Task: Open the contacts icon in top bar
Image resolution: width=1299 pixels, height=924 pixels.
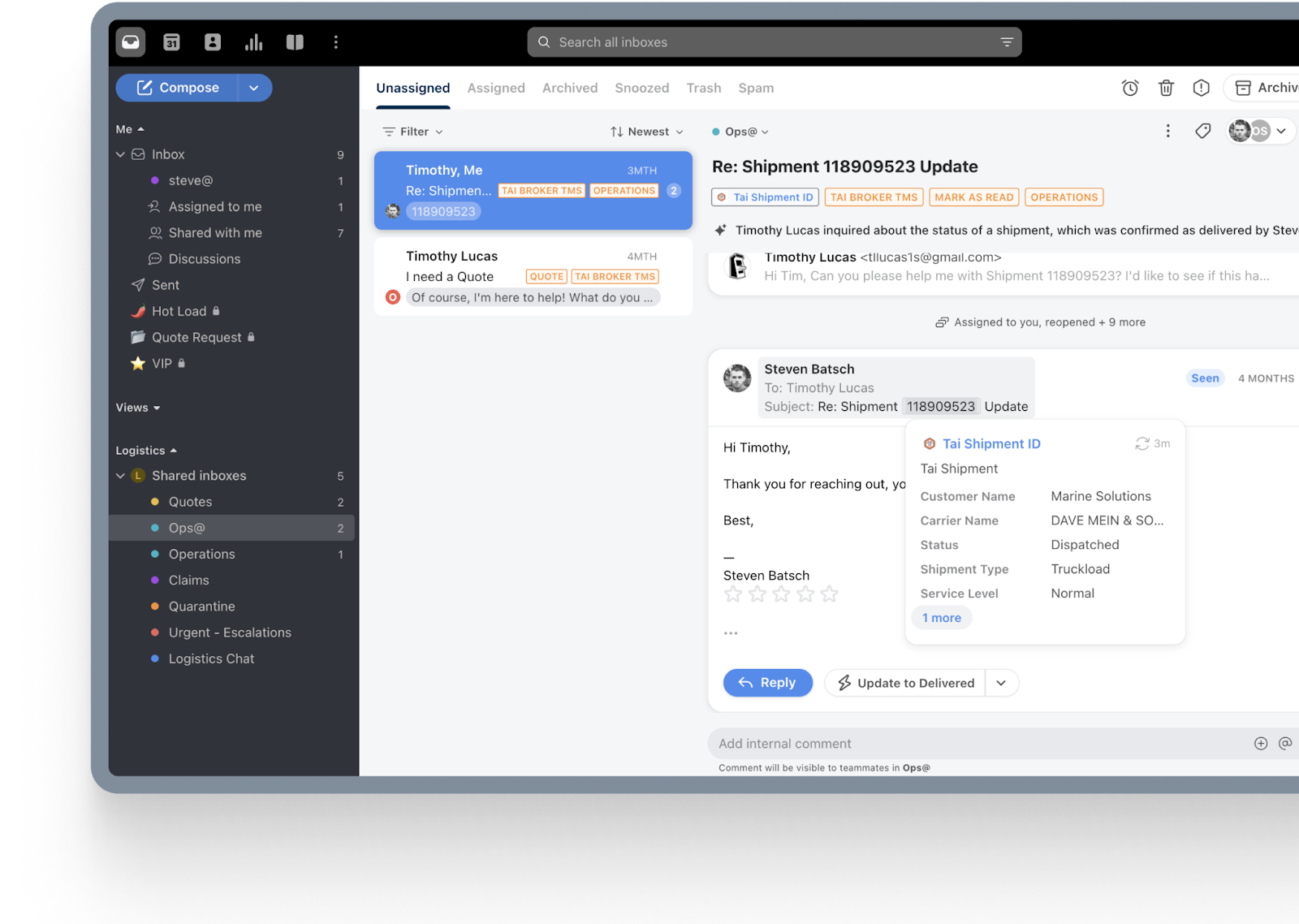Action: pyautogui.click(x=213, y=42)
